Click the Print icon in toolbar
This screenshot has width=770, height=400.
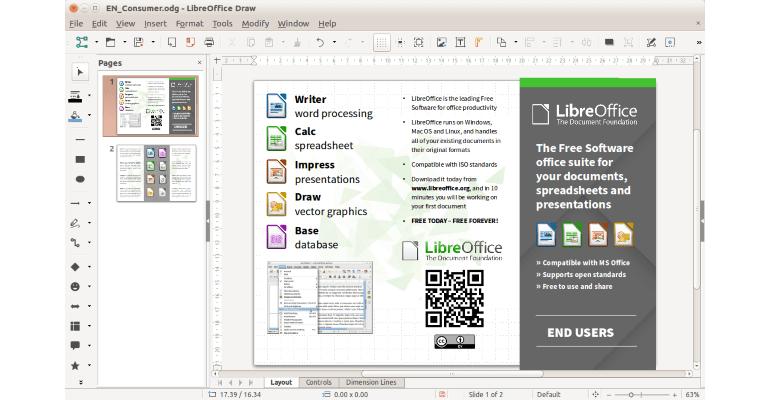click(209, 42)
